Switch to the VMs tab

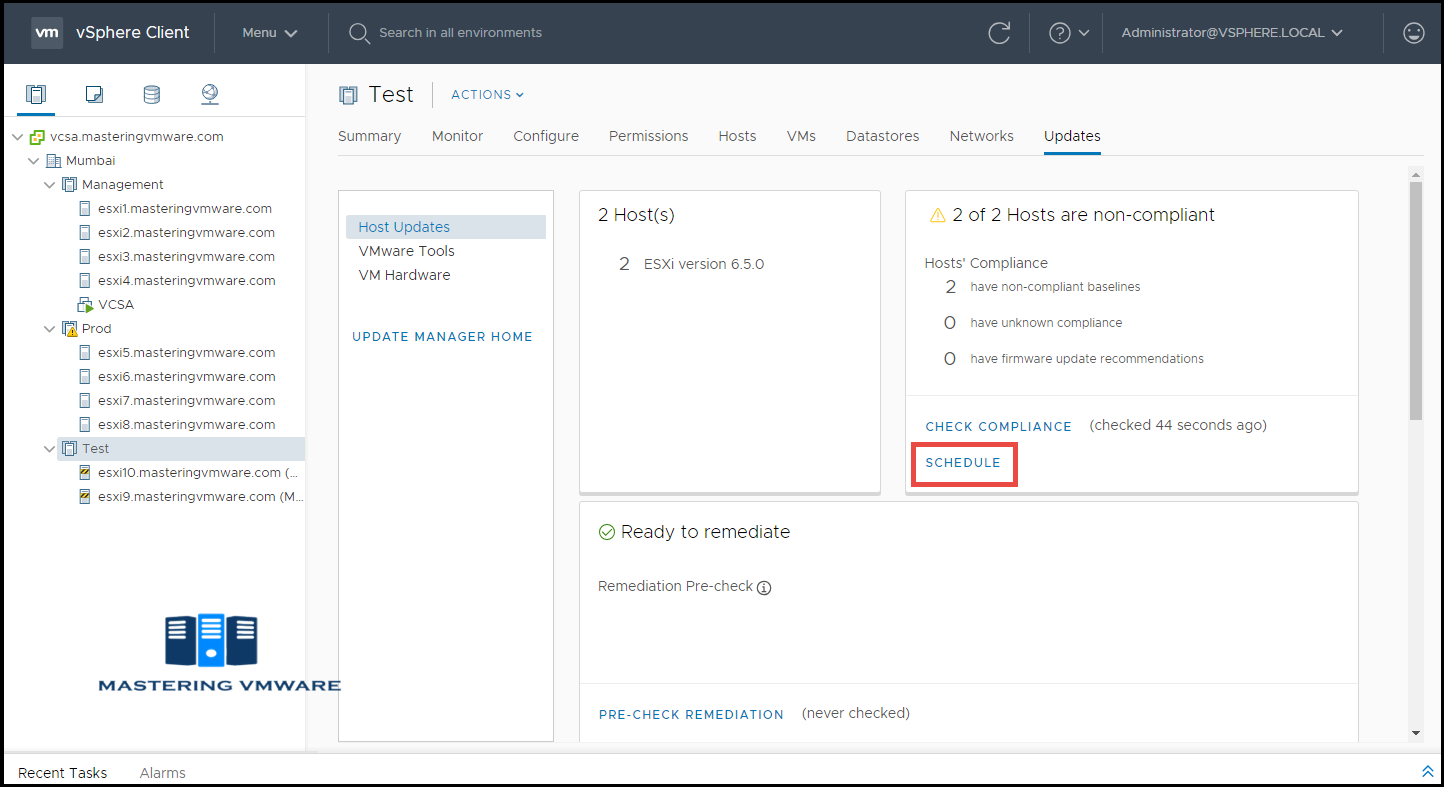(x=801, y=136)
